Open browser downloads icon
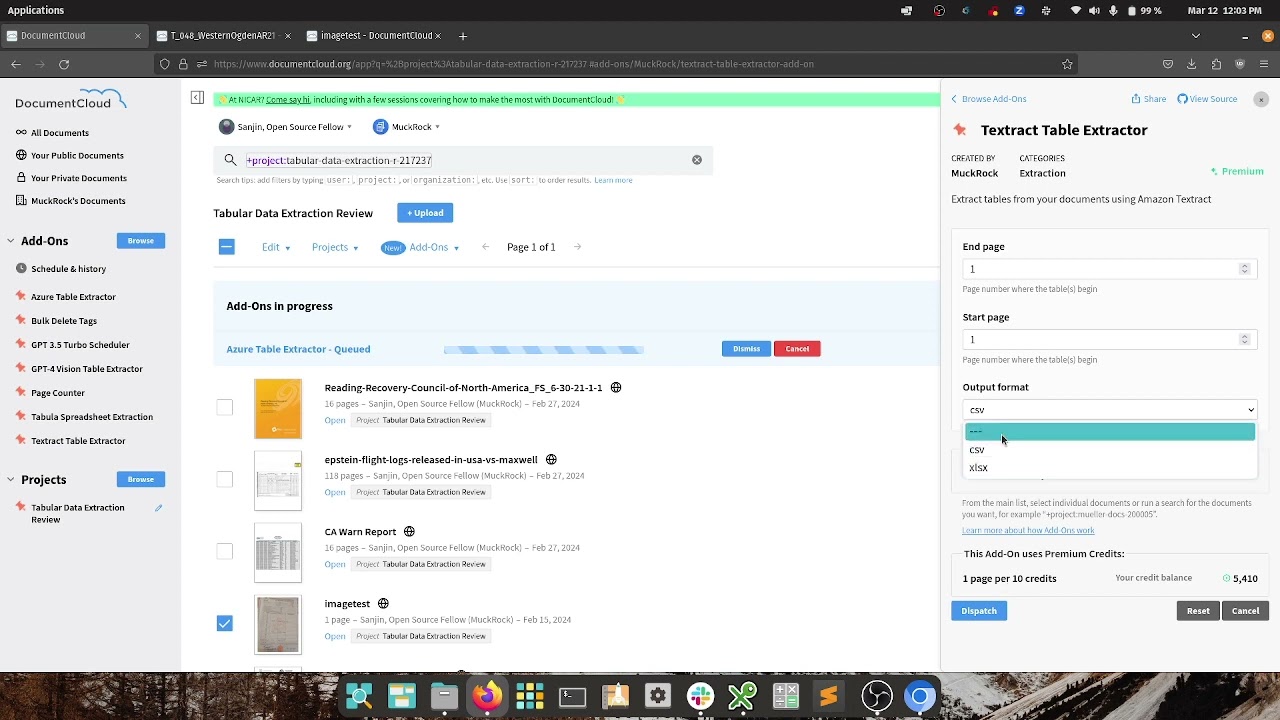Screen dimensions: 1280x720 1191,64
